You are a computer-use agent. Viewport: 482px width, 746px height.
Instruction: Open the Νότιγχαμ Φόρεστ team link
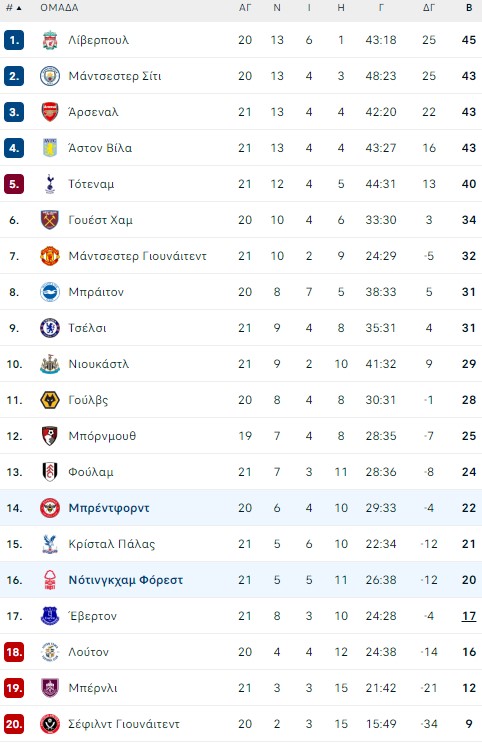pos(126,580)
